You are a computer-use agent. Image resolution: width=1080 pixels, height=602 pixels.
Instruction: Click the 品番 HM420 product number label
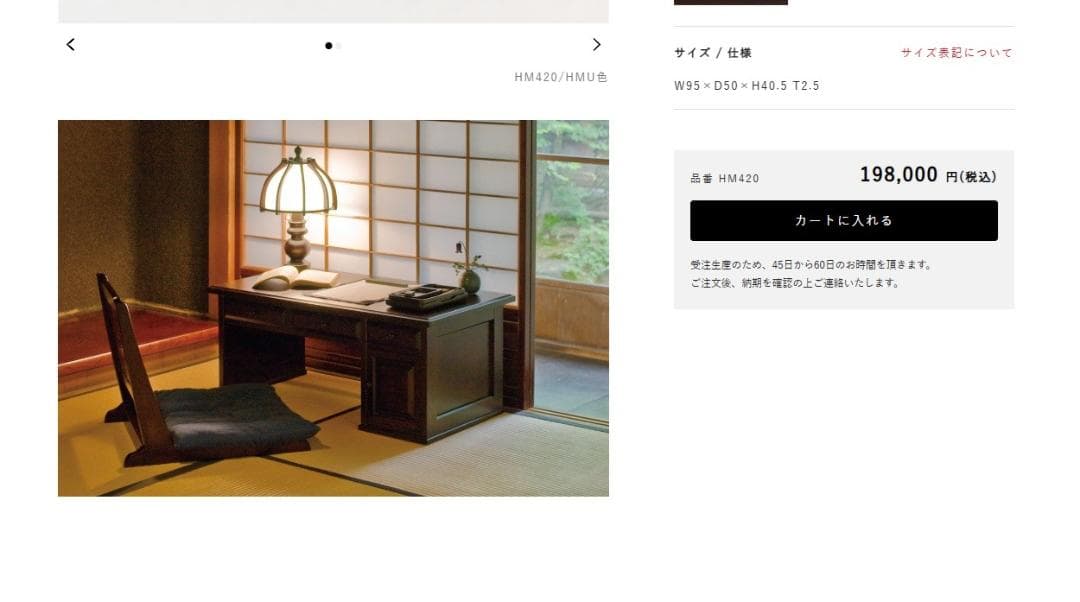725,178
